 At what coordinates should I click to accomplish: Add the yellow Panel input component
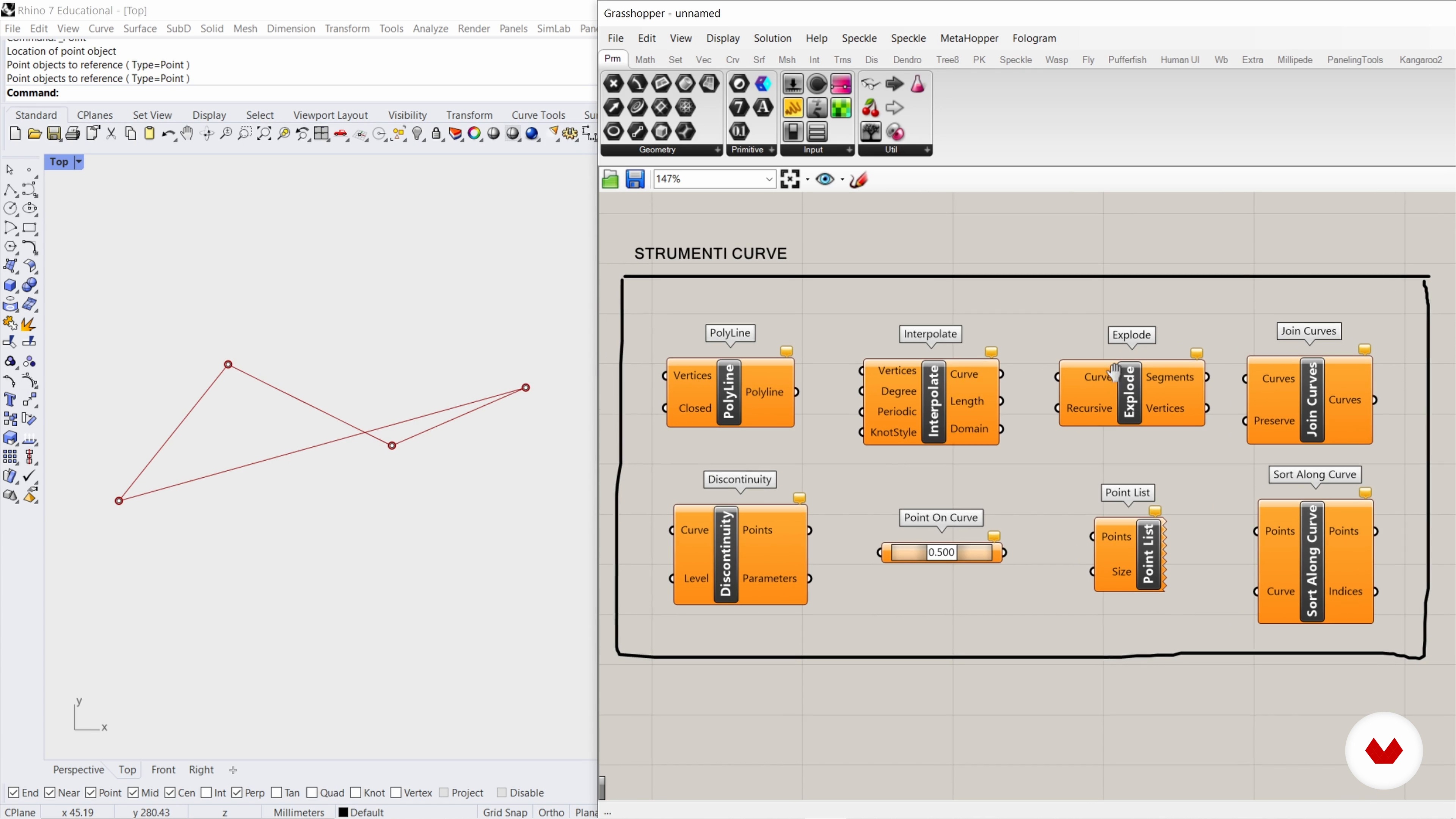(793, 107)
